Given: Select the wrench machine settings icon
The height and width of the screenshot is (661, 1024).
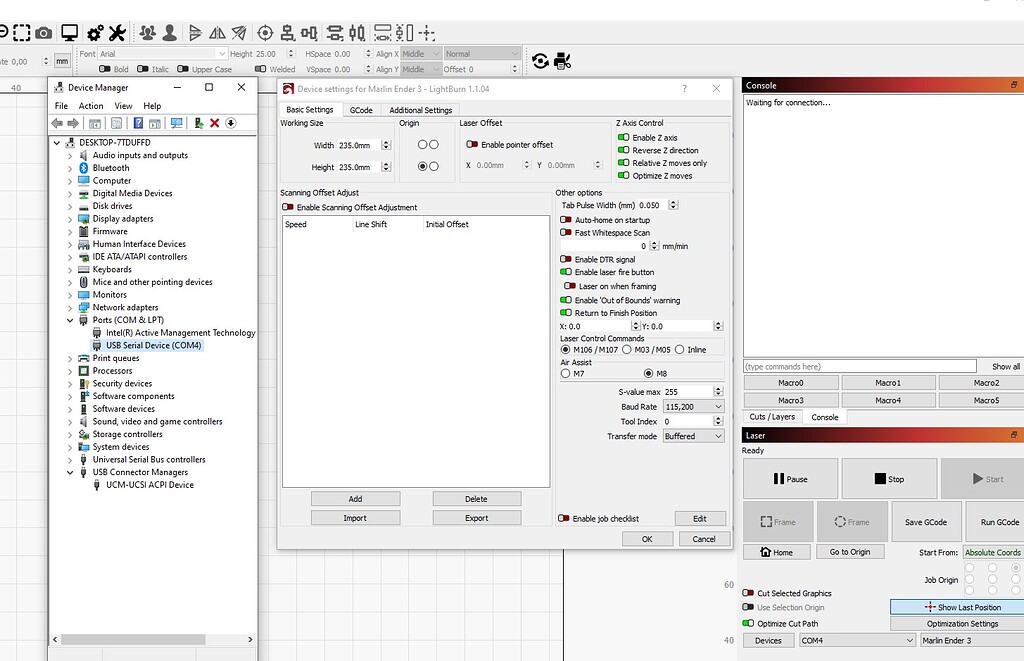Looking at the screenshot, I should (118, 31).
